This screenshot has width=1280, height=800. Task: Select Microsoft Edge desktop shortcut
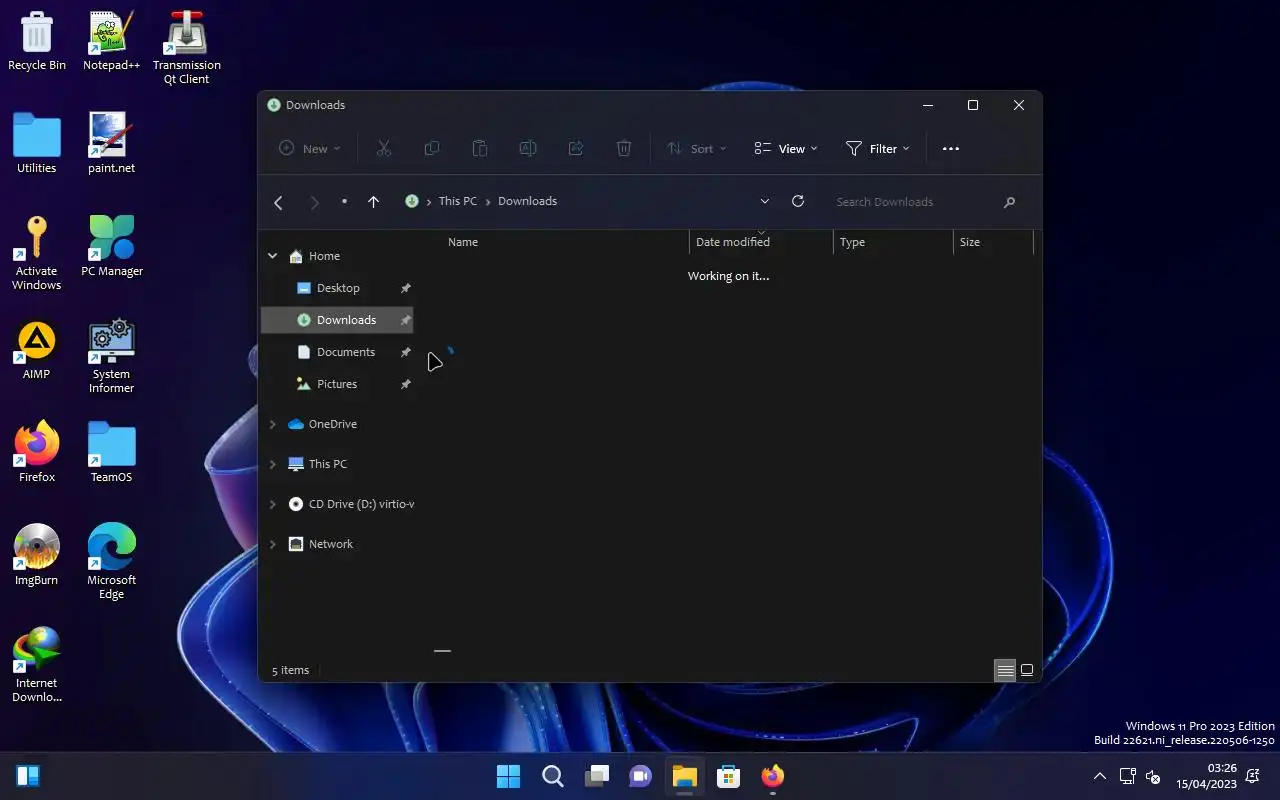(111, 561)
